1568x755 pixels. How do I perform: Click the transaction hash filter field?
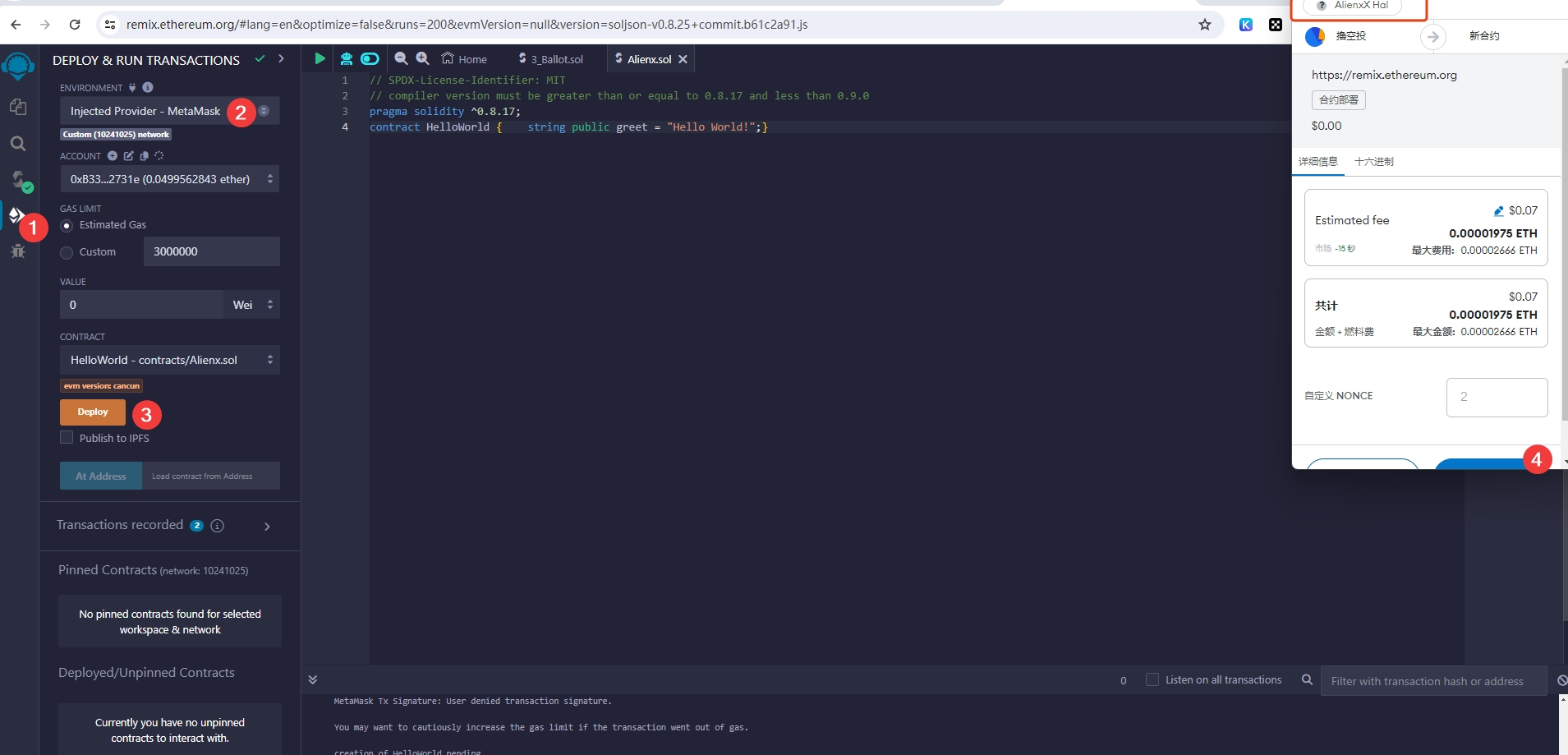tap(1432, 681)
